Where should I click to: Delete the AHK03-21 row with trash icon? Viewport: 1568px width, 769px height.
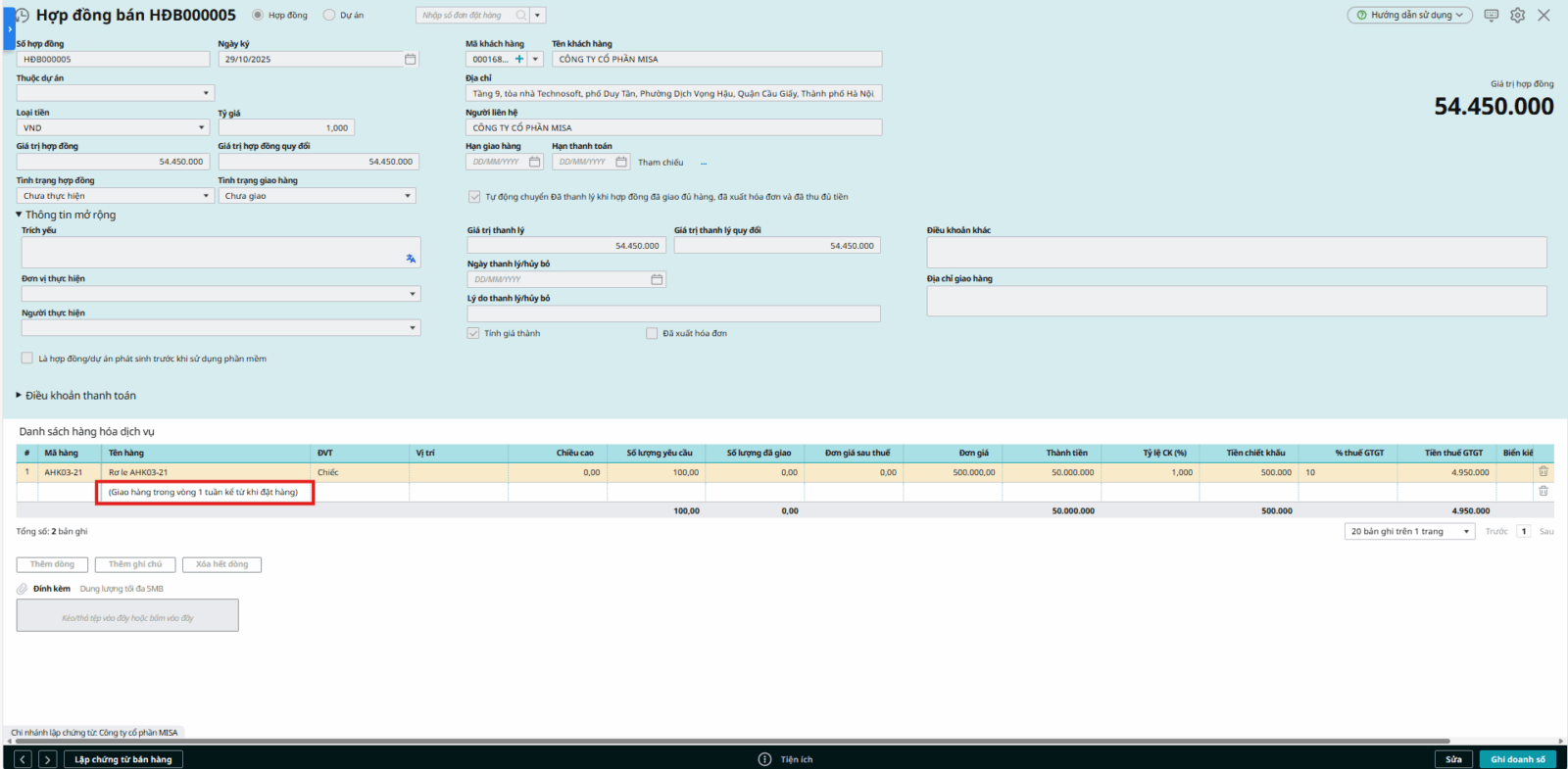[1543, 472]
